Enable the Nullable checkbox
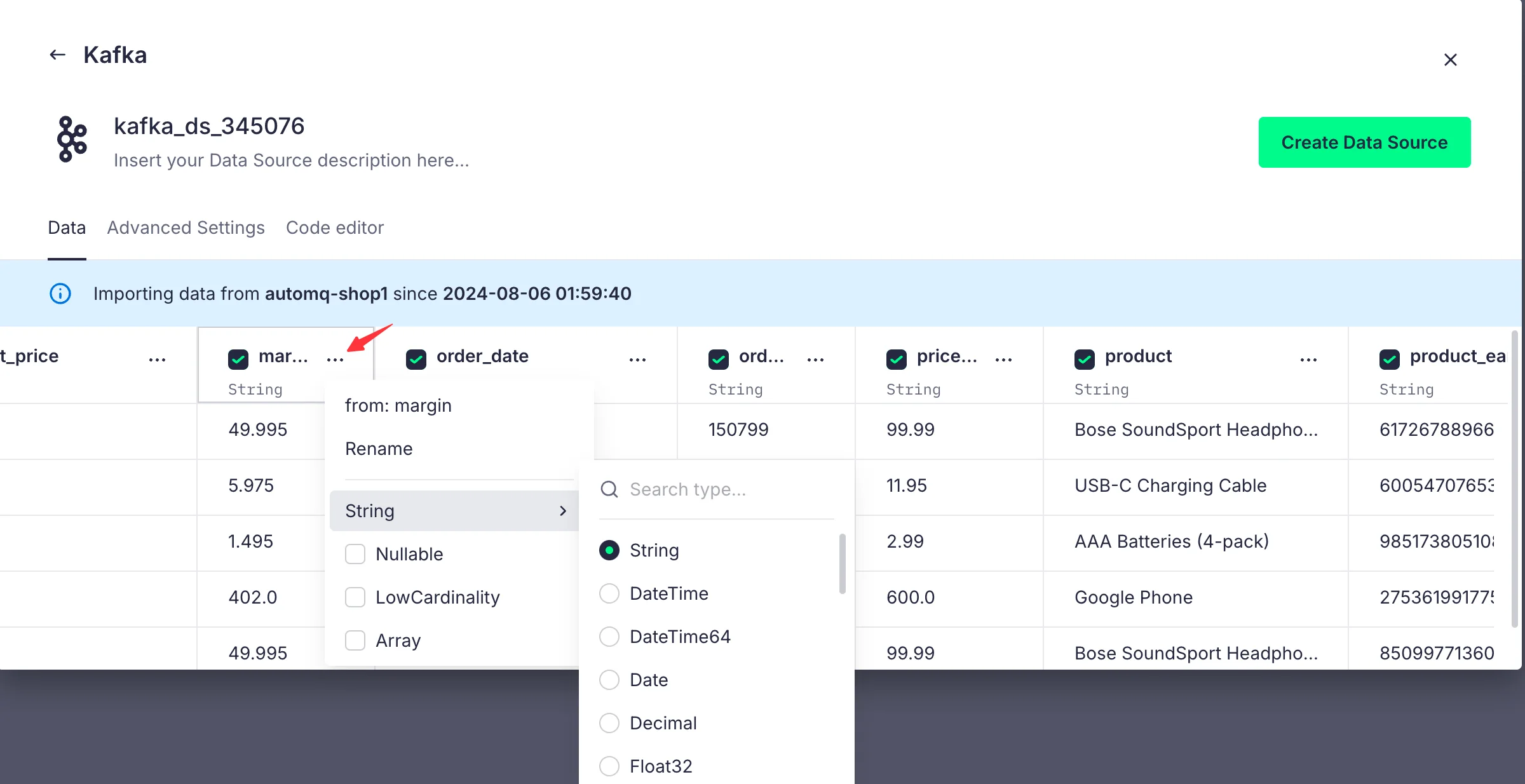The image size is (1525, 784). (x=355, y=554)
